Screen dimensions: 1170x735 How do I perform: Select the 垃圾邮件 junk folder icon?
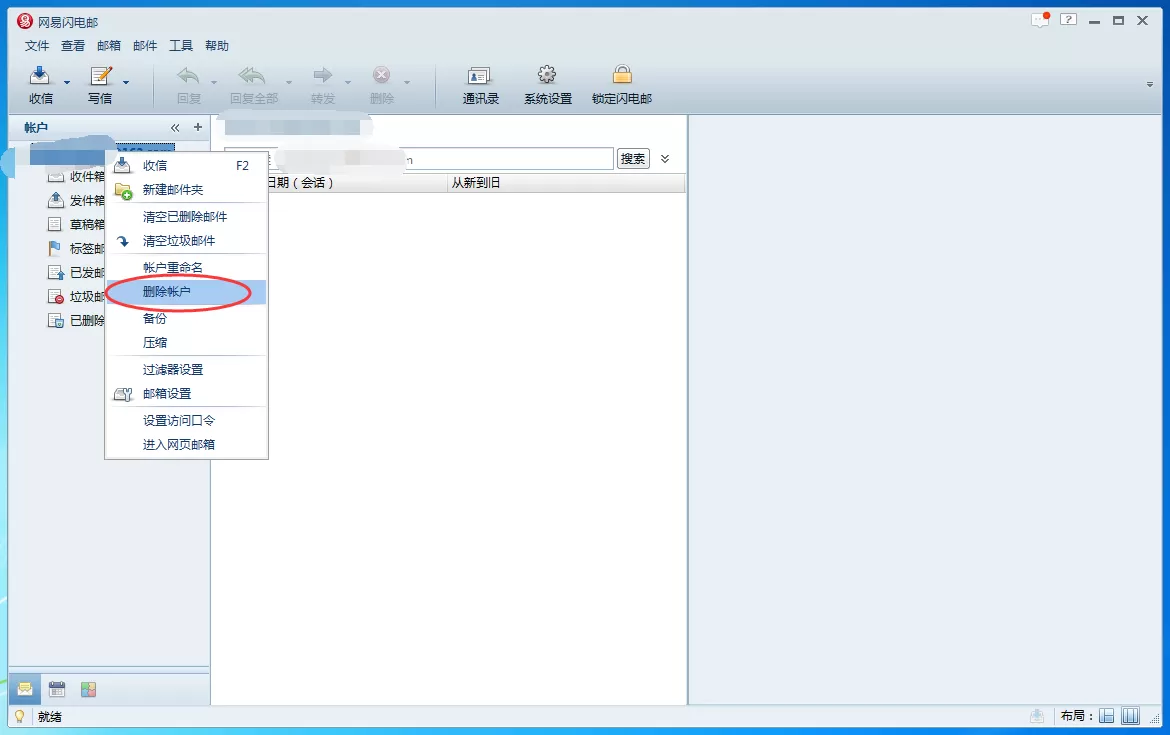click(x=55, y=296)
